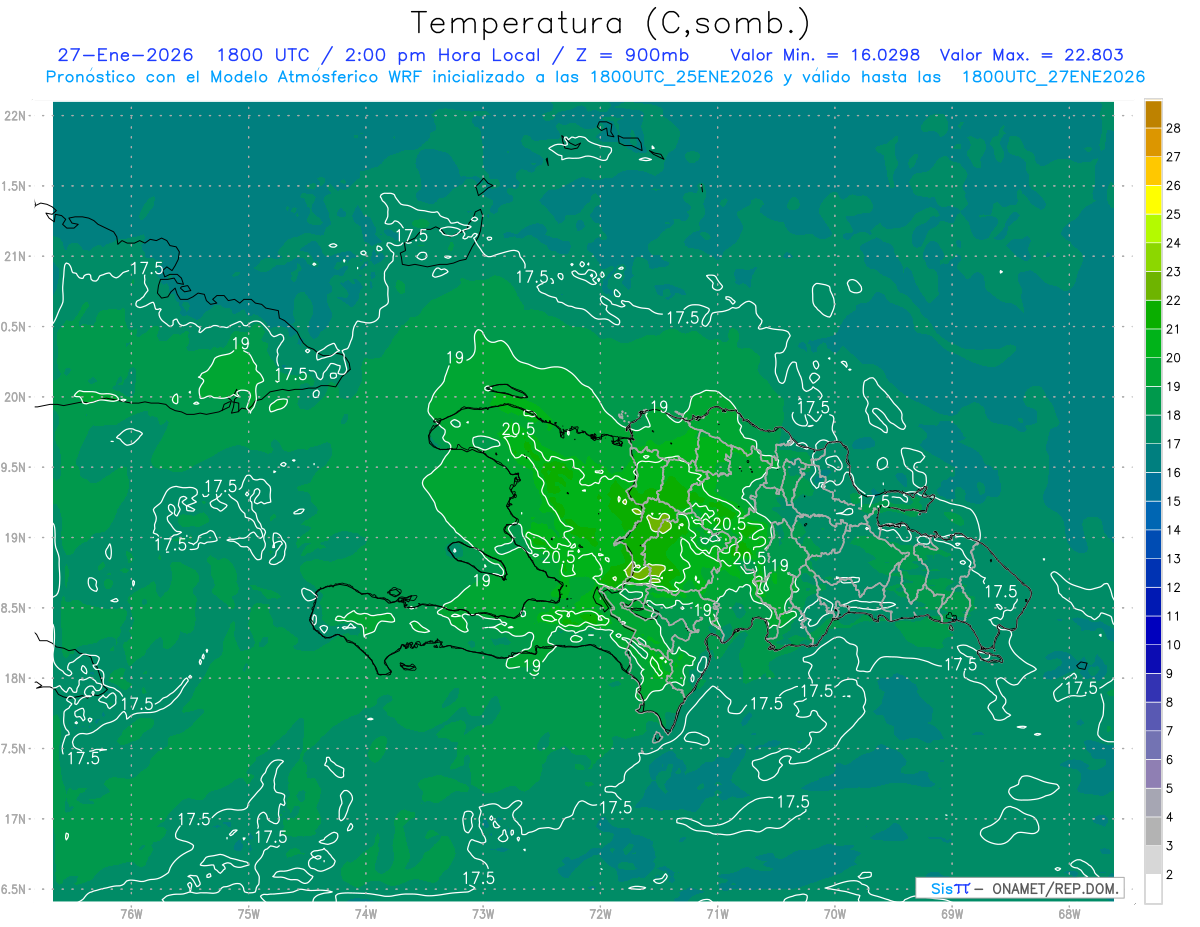The height and width of the screenshot is (927, 1200).
Task: Click '1800UTC_25ENE2026' initialization time in subtitle
Action: 681,77
